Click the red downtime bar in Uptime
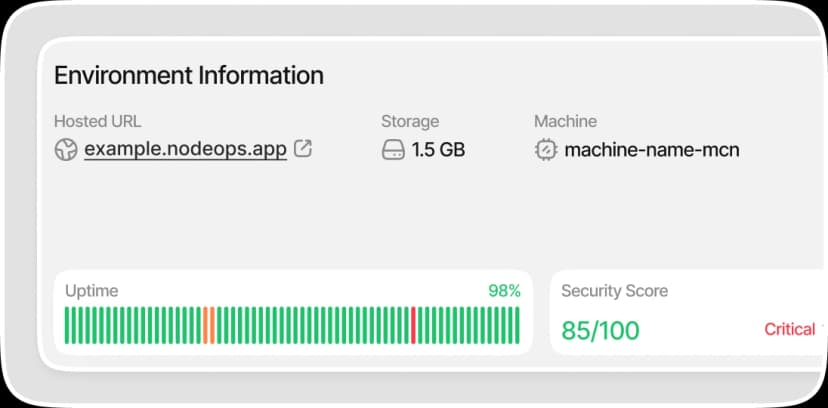 click(x=413, y=325)
